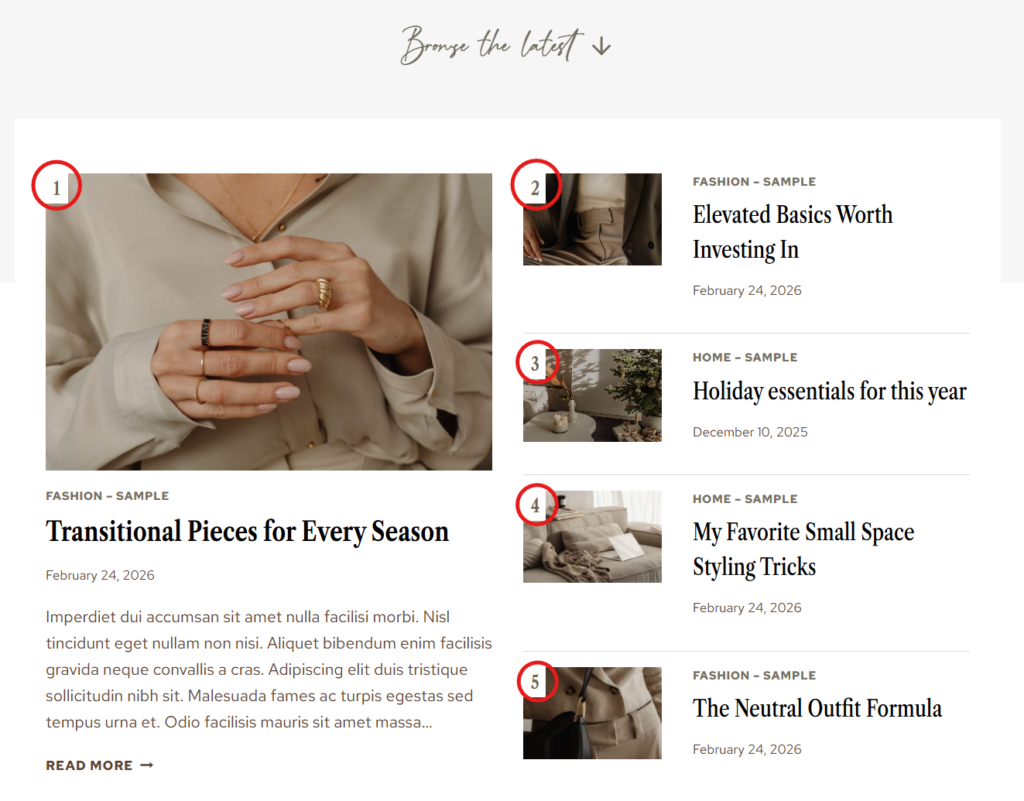The image size is (1024, 801).
Task: Open Elevated Basics Worth Investing In post
Action: (x=792, y=232)
